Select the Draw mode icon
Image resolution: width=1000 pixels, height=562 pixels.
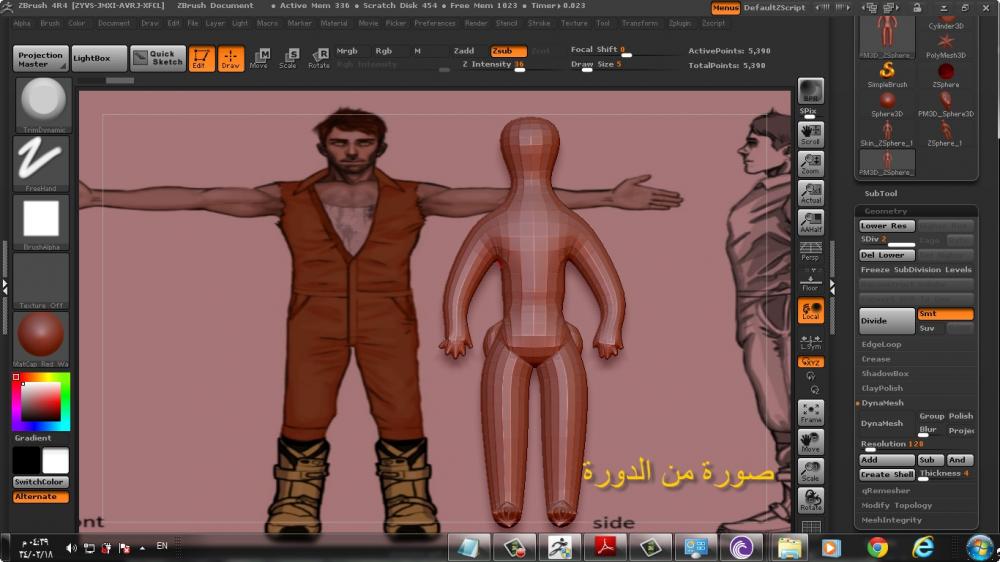(x=231, y=58)
